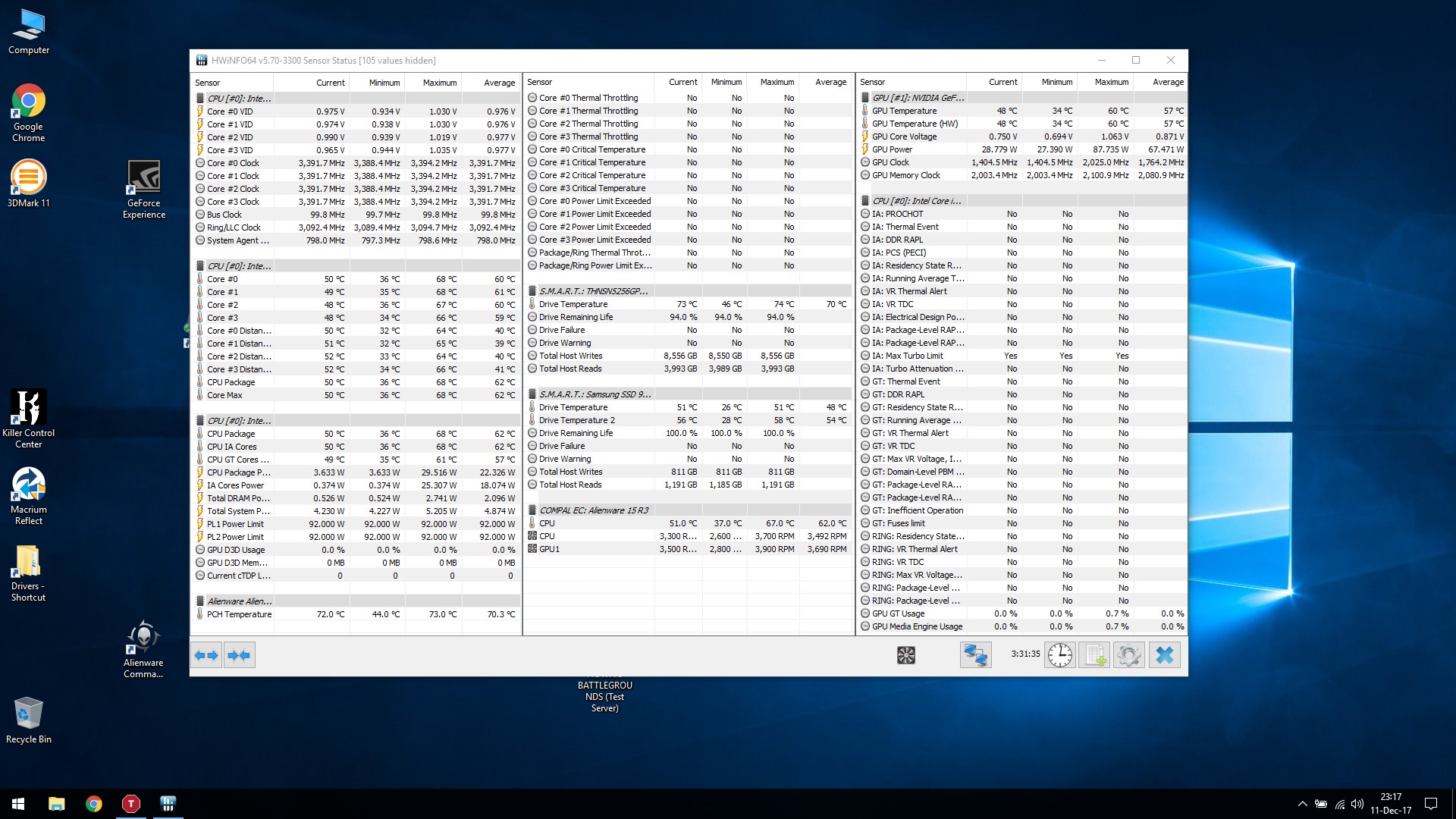Click the Maximum column header in middle panel

click(x=772, y=82)
